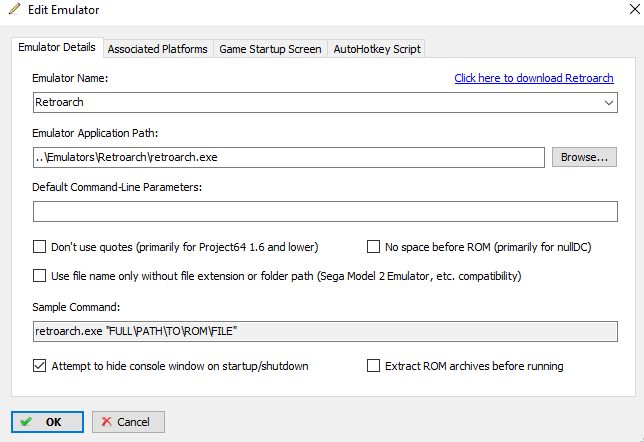This screenshot has width=644, height=442.
Task: Click the Sample Command label
Action: [76, 307]
